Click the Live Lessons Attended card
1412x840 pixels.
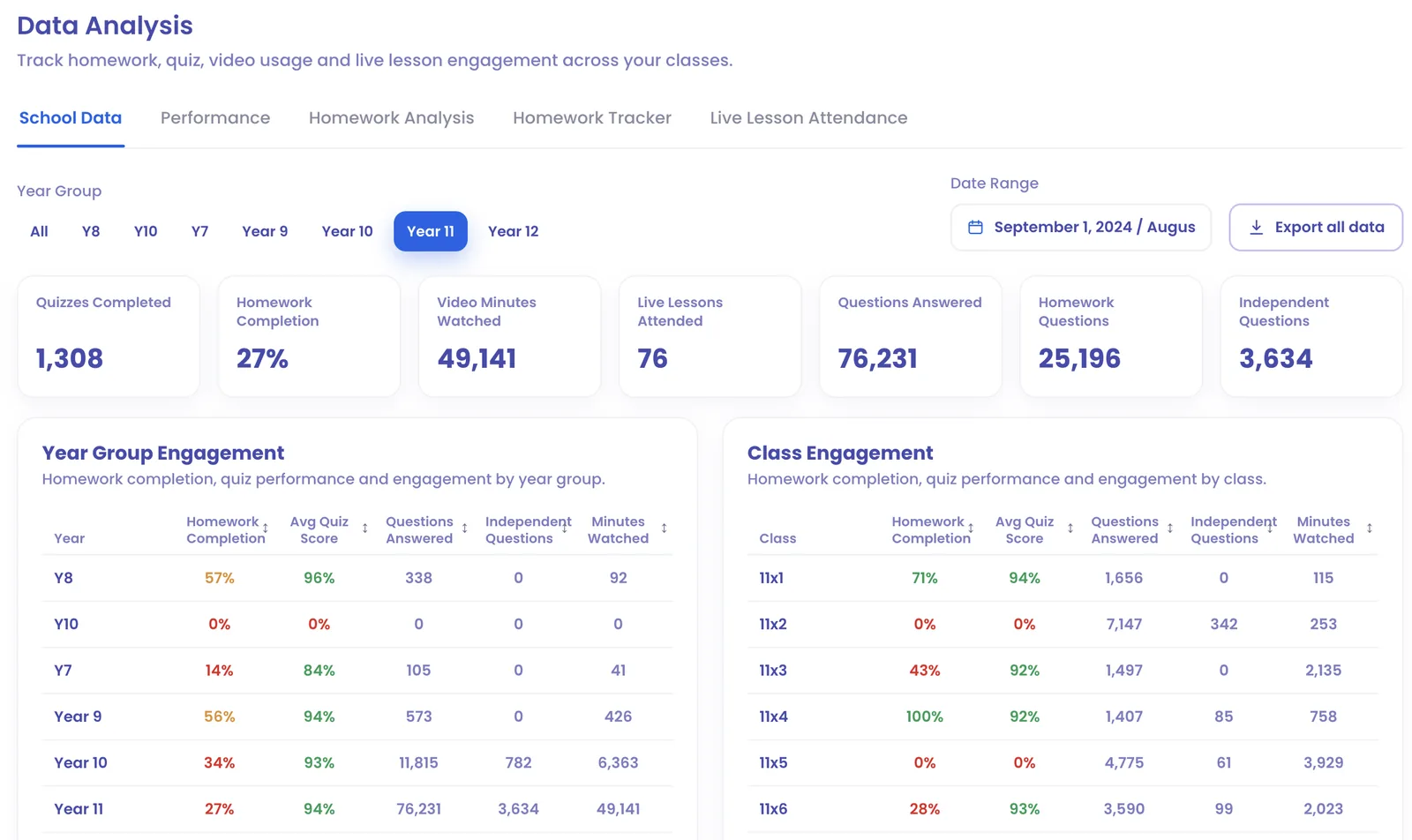pyautogui.click(x=710, y=336)
